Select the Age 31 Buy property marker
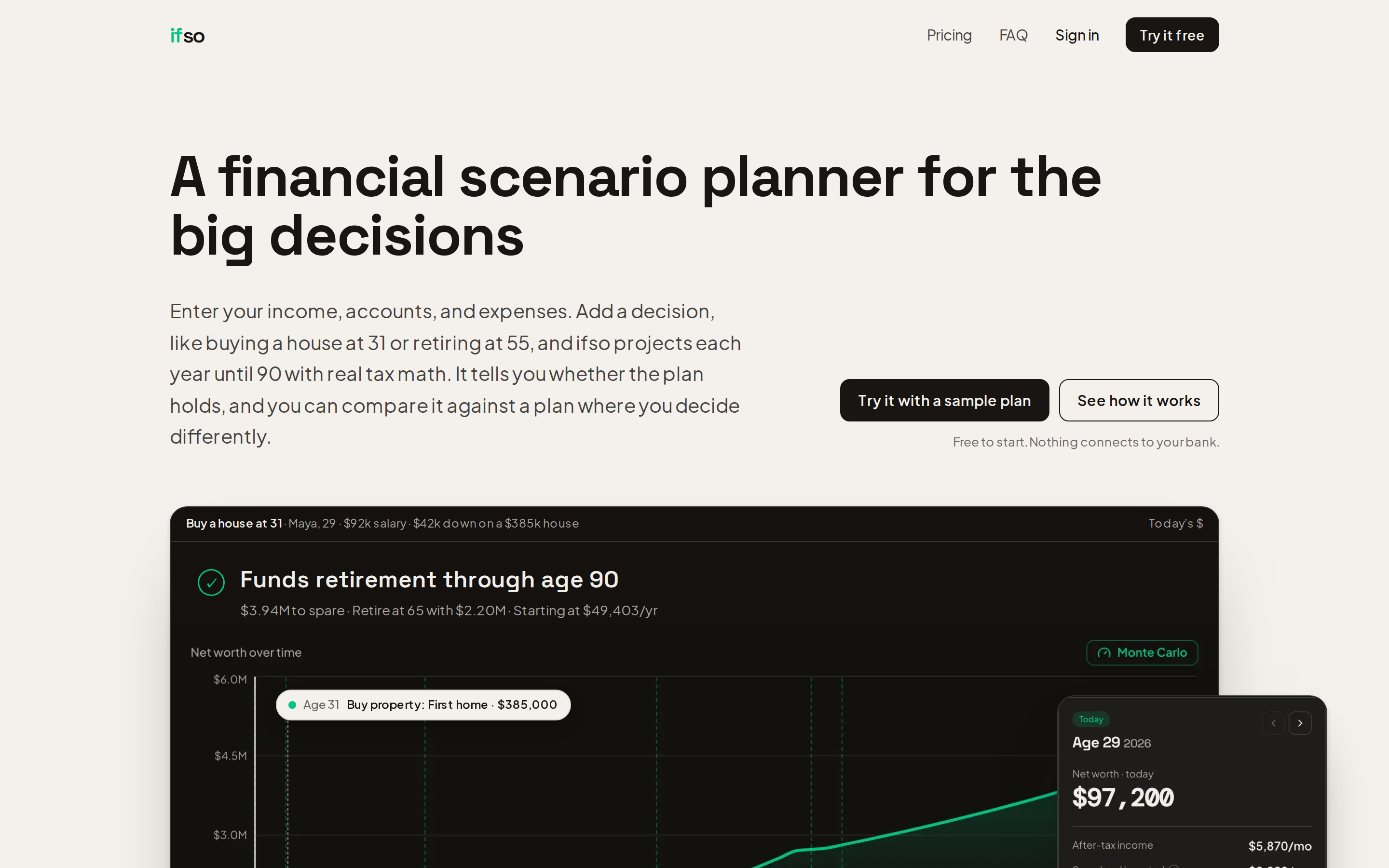 [x=423, y=705]
